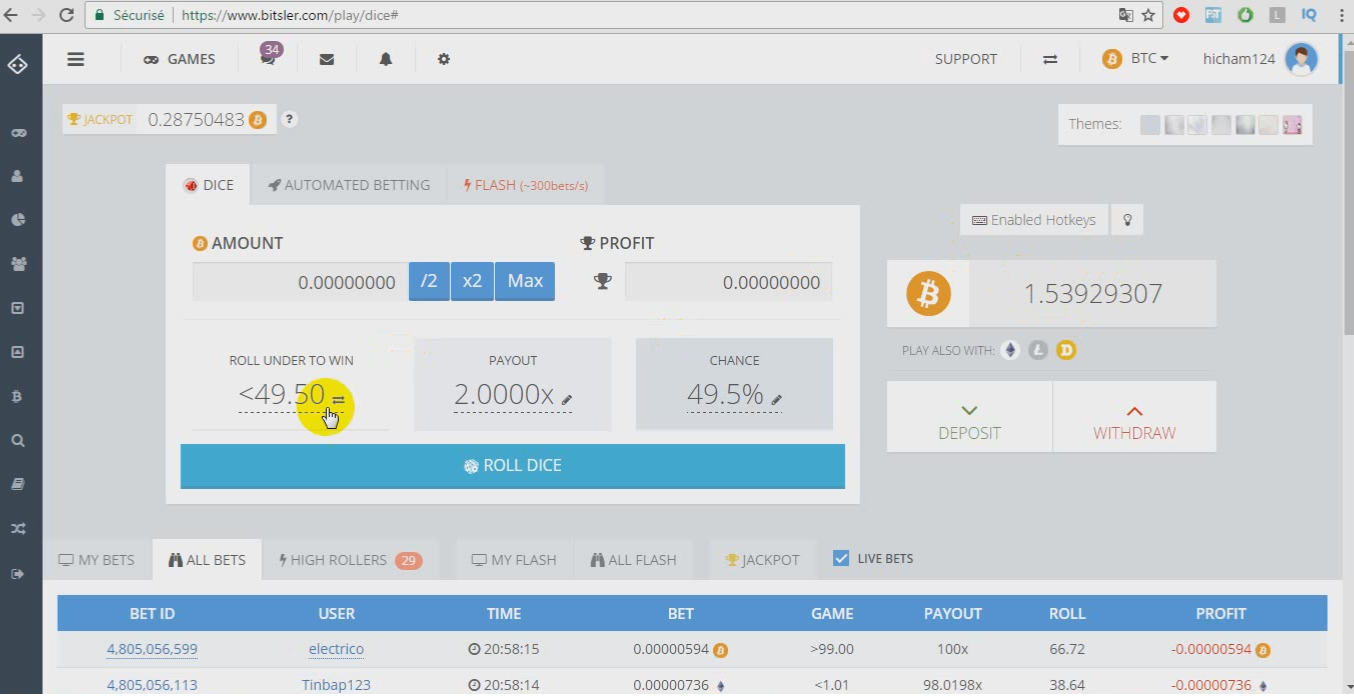The image size is (1354, 698).
Task: Open the SUPPORT link
Action: coord(966,59)
